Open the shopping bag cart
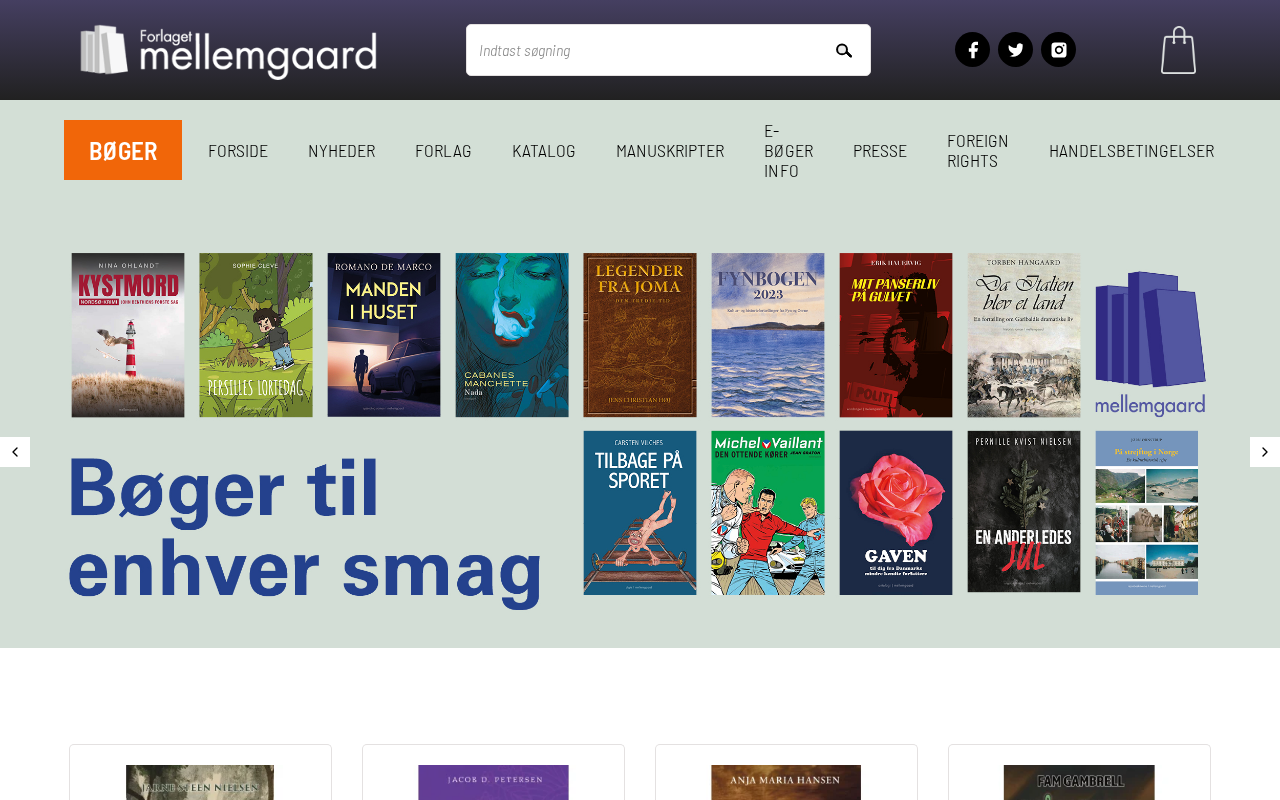 pos(1178,50)
